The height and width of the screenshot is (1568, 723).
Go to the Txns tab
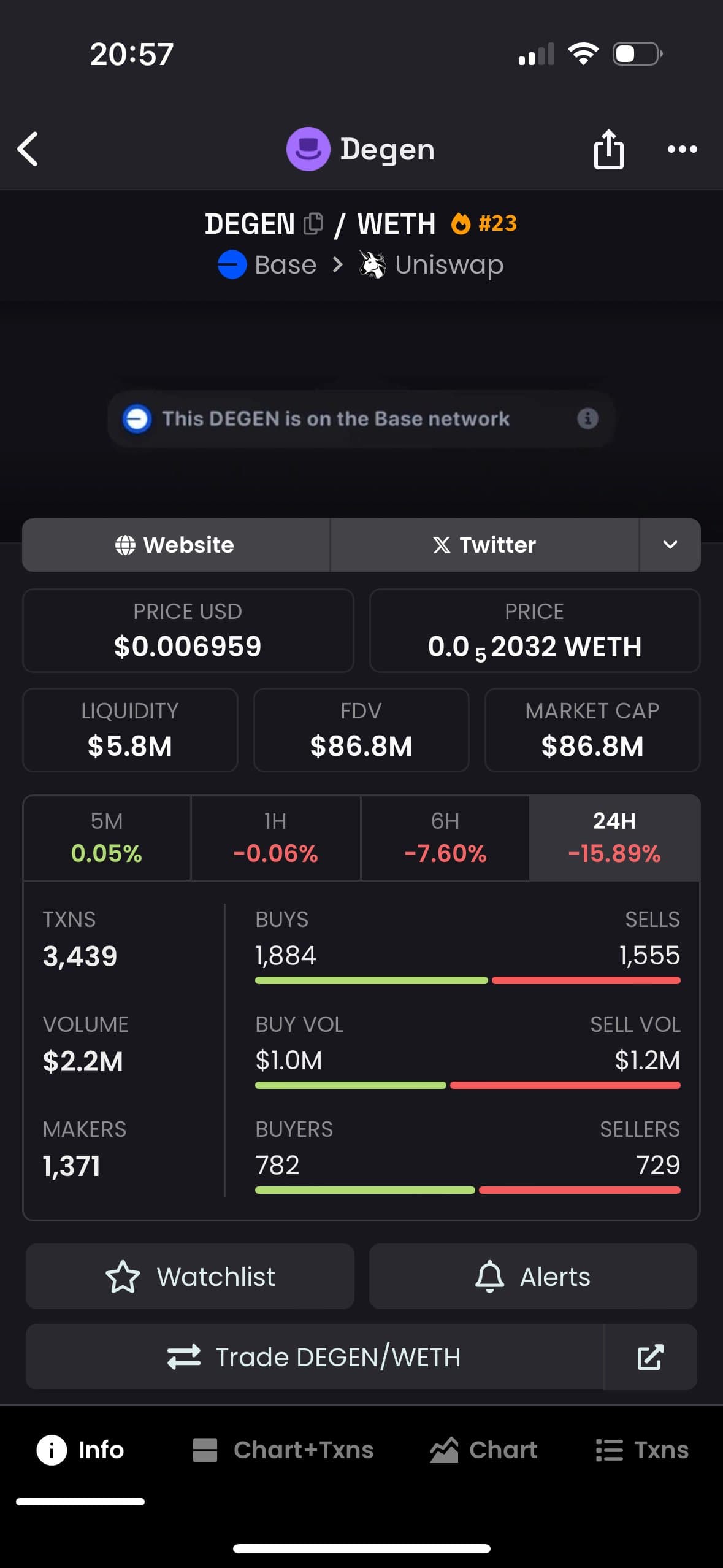[642, 1450]
